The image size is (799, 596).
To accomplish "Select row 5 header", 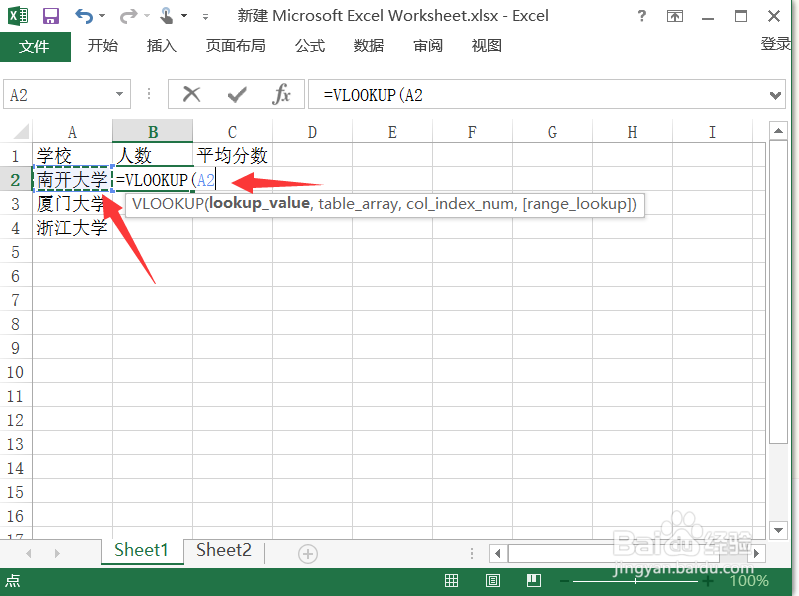I will 16,252.
